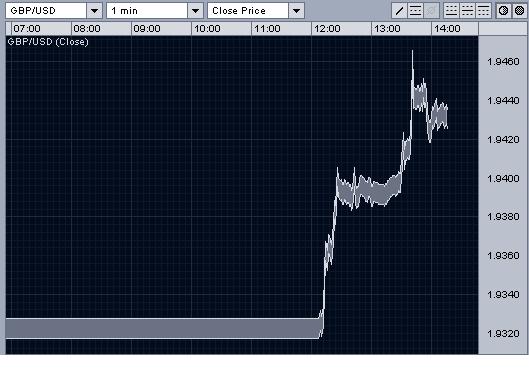Screen dimensions: 529x384
Task: Click the 1.9360 price axis label
Action: (x=503, y=255)
